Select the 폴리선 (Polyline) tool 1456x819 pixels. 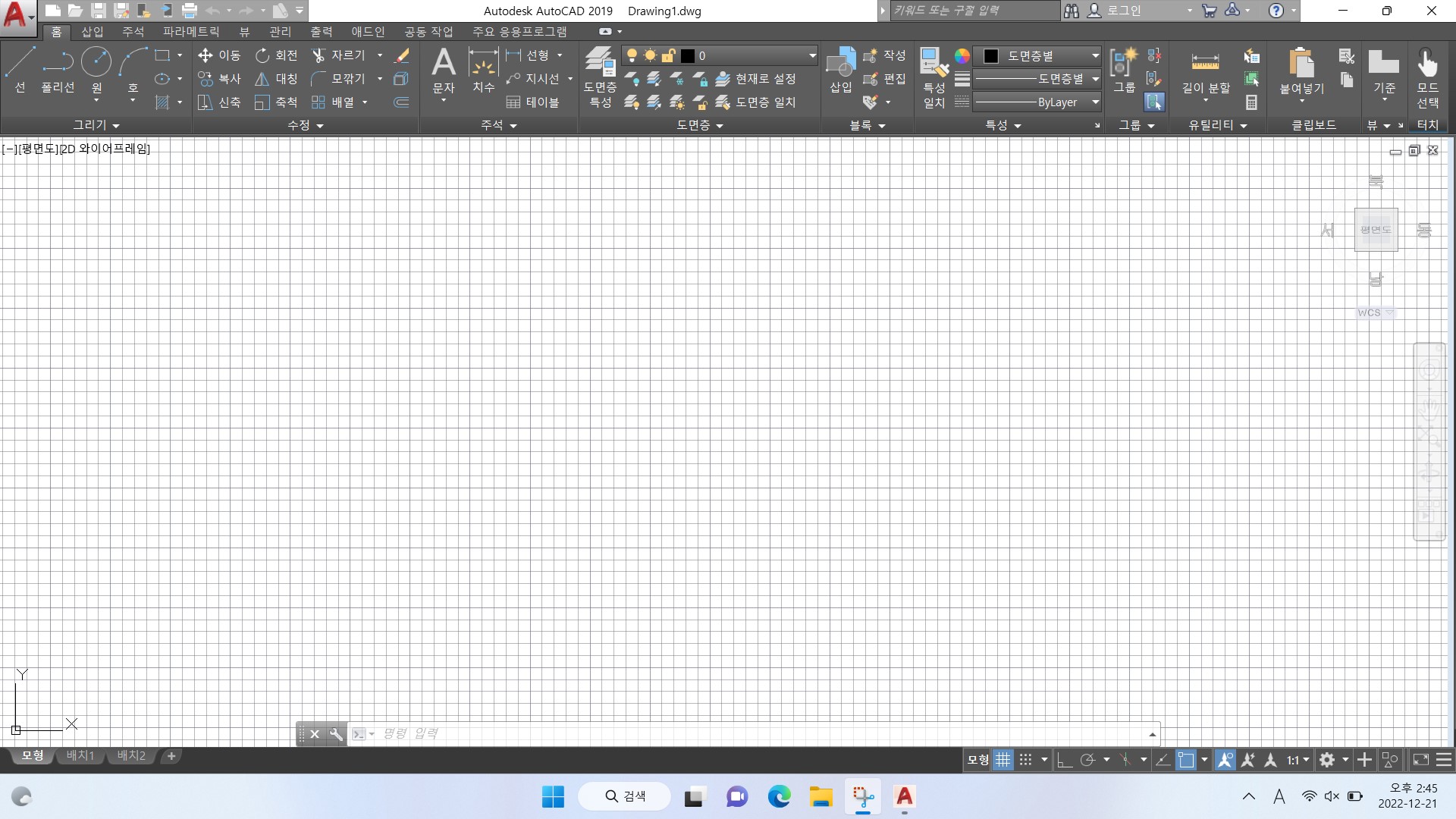pyautogui.click(x=58, y=70)
